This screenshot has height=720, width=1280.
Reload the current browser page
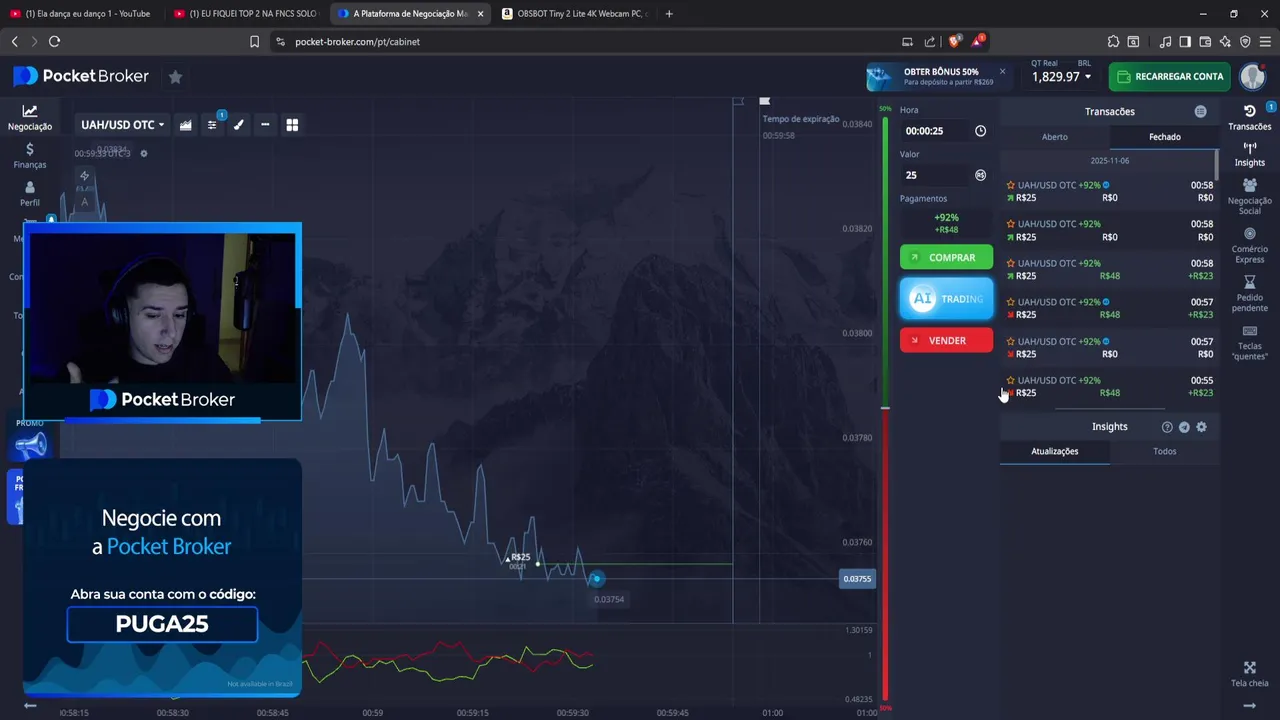click(54, 41)
